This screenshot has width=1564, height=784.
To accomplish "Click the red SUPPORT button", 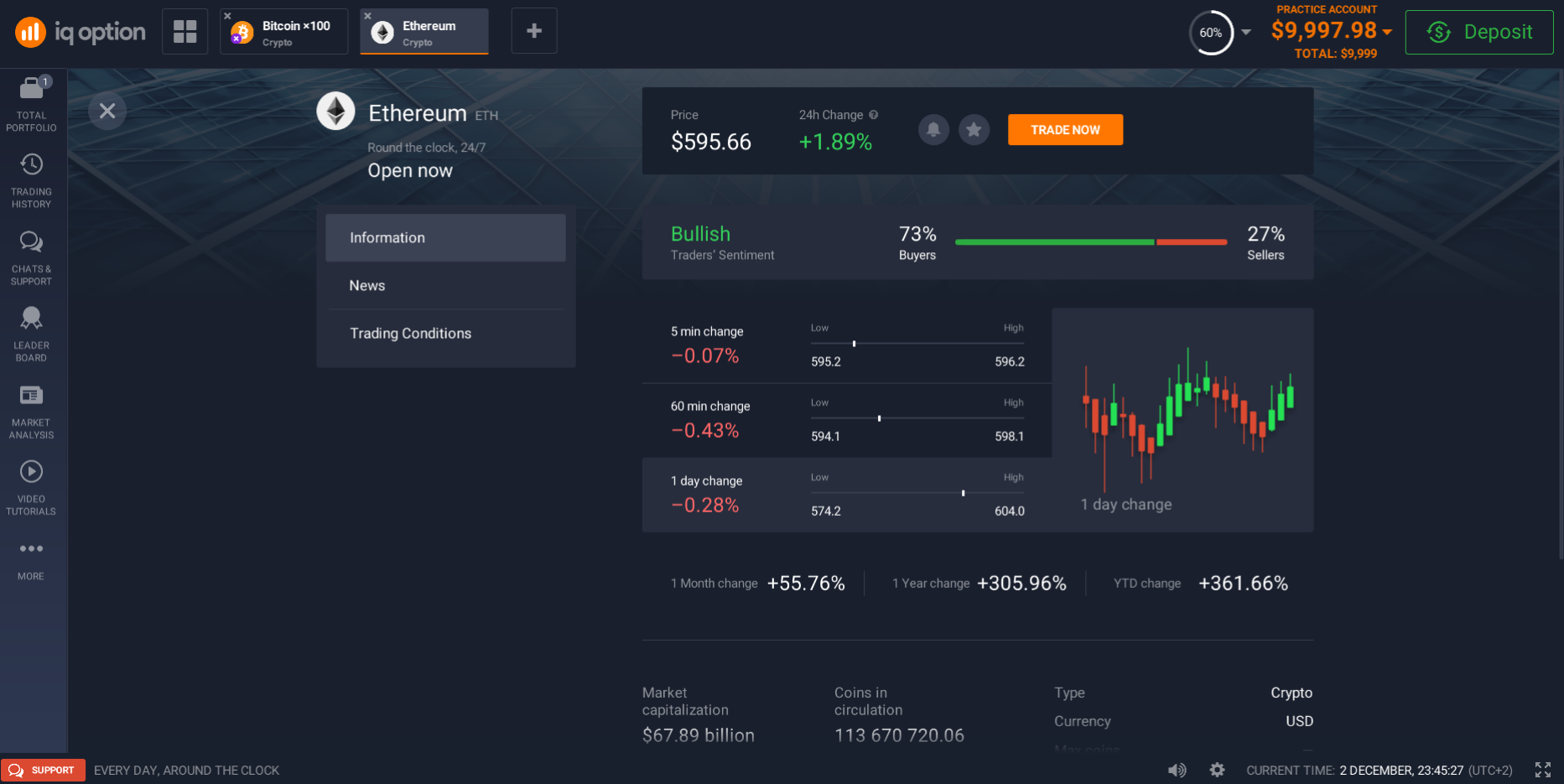I will [43, 770].
